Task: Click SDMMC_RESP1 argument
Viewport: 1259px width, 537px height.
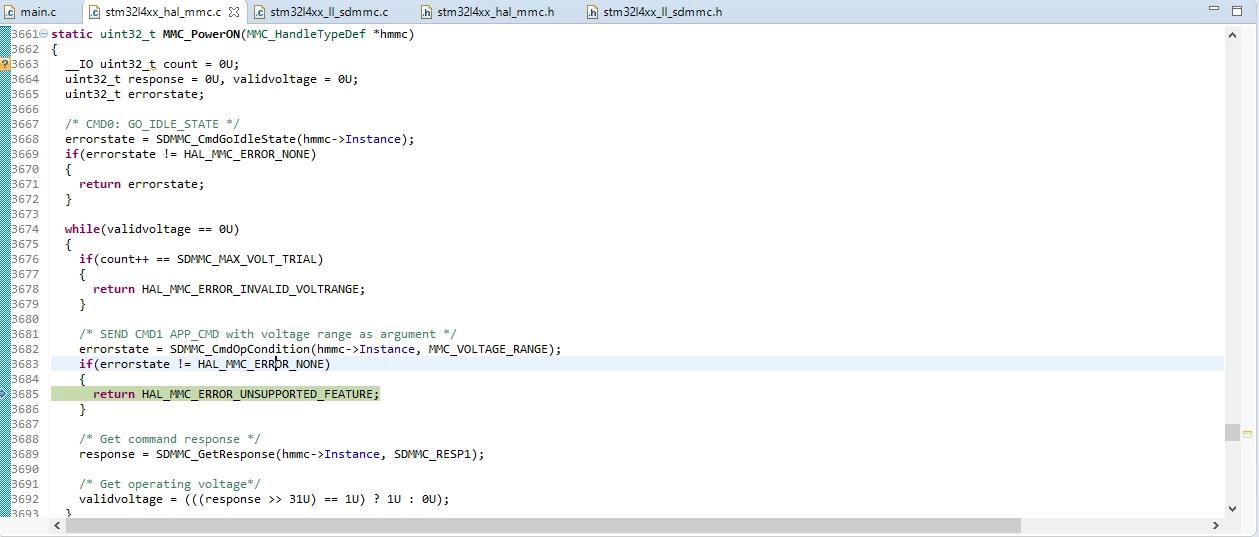Action: (432, 454)
